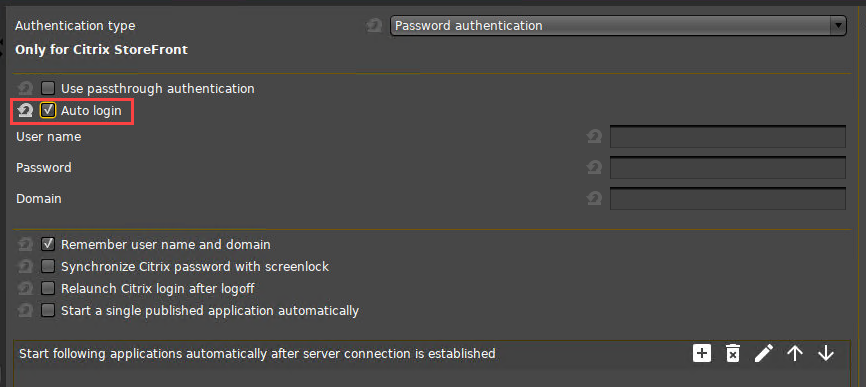866x387 pixels.
Task: Move application down with the down arrow icon
Action: click(x=826, y=353)
